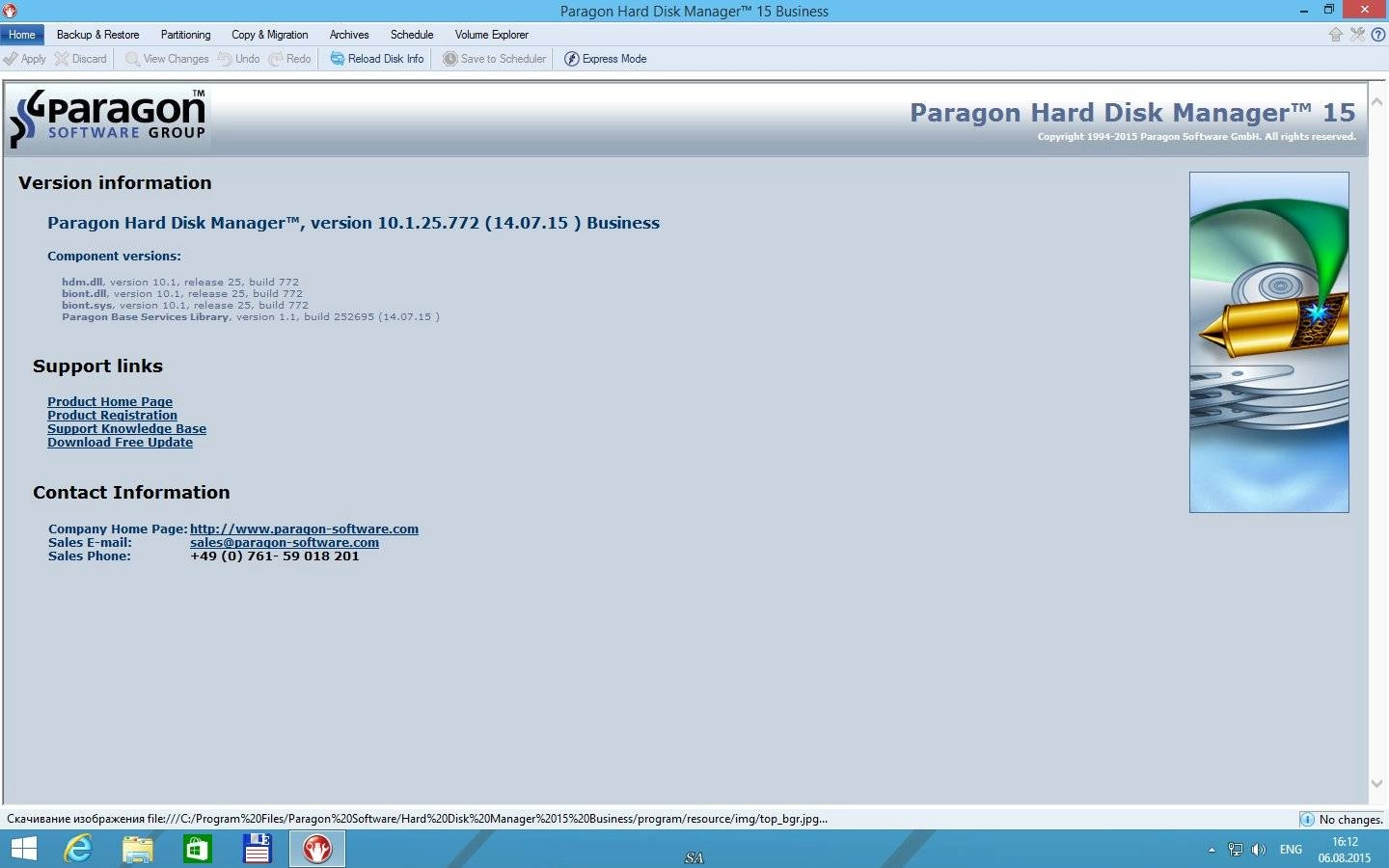Select the Home tab

tap(22, 35)
